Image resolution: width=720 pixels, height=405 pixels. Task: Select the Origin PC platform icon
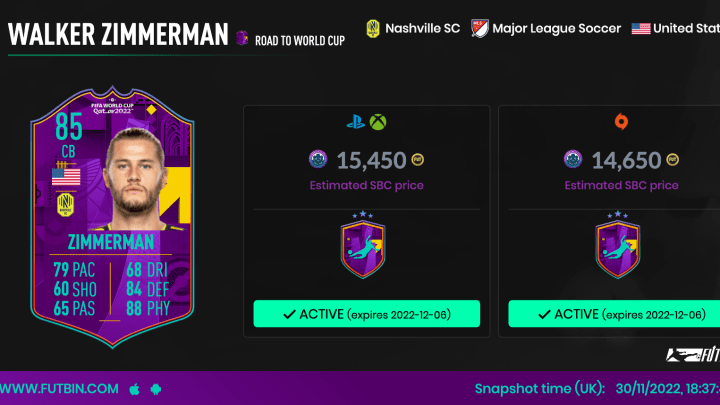pos(621,122)
